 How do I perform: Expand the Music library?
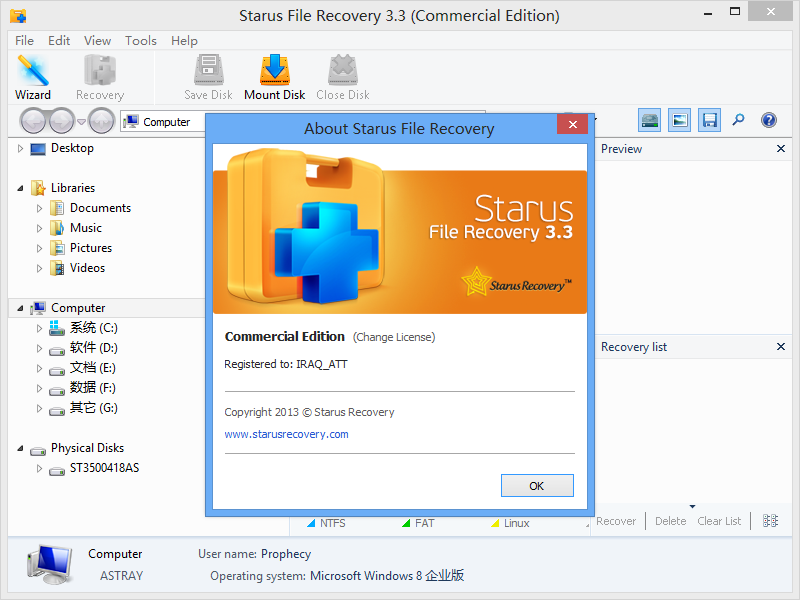[39, 228]
